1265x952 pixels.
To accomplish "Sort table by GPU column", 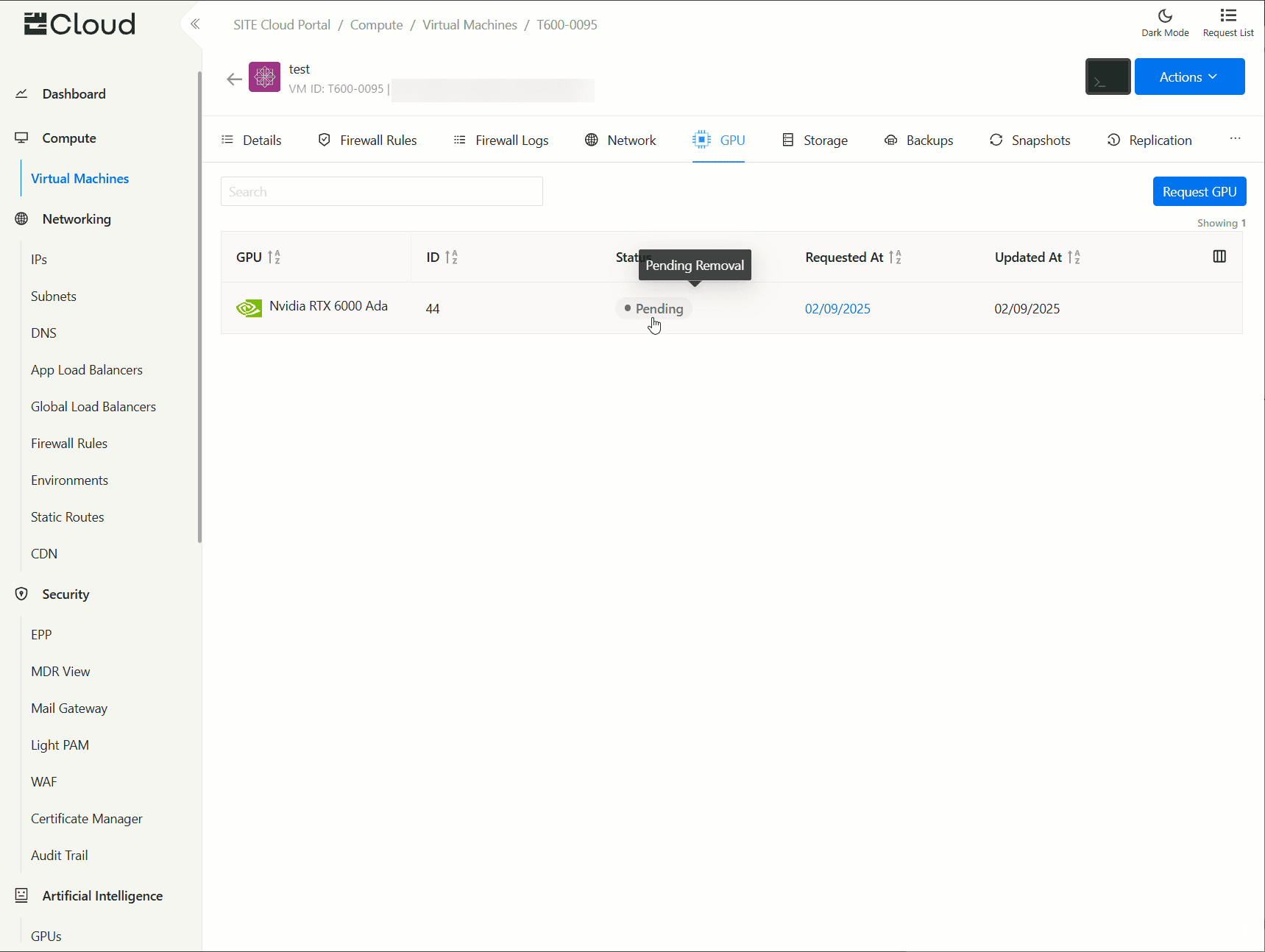I will 274,257.
